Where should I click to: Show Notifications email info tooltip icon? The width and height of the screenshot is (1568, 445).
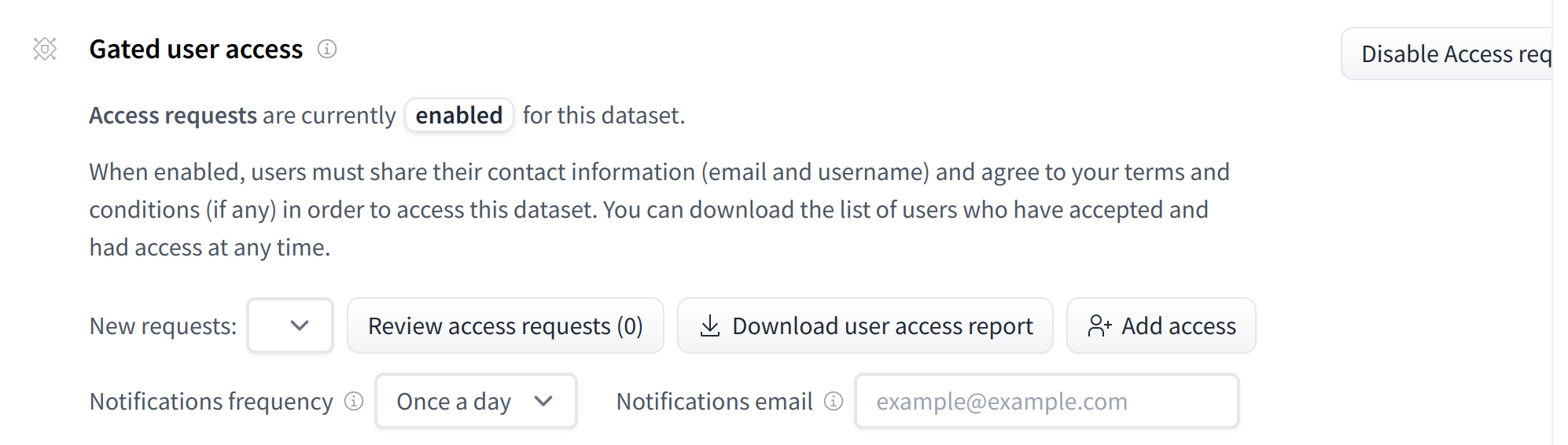[834, 402]
